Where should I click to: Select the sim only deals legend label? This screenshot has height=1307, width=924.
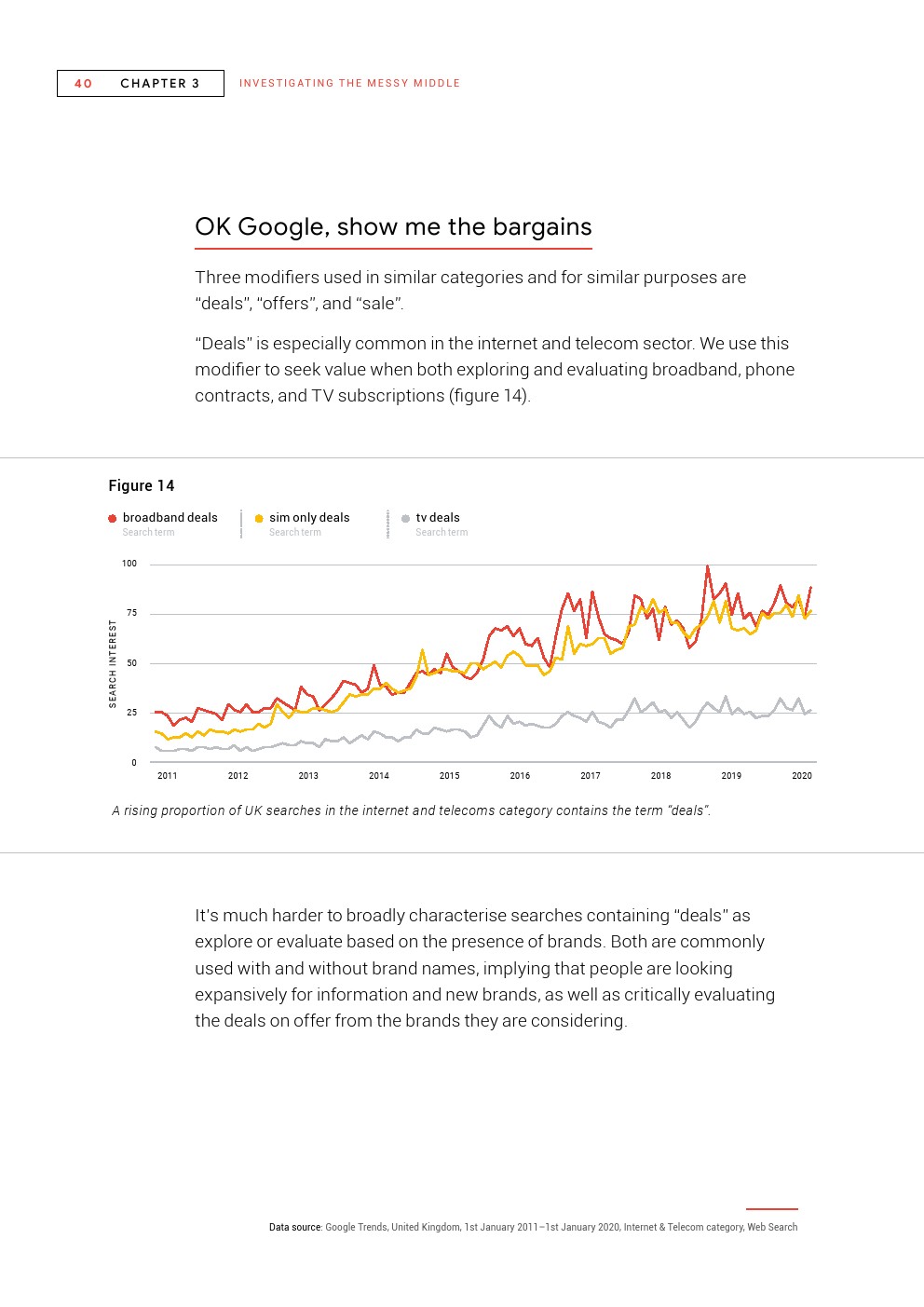click(309, 518)
